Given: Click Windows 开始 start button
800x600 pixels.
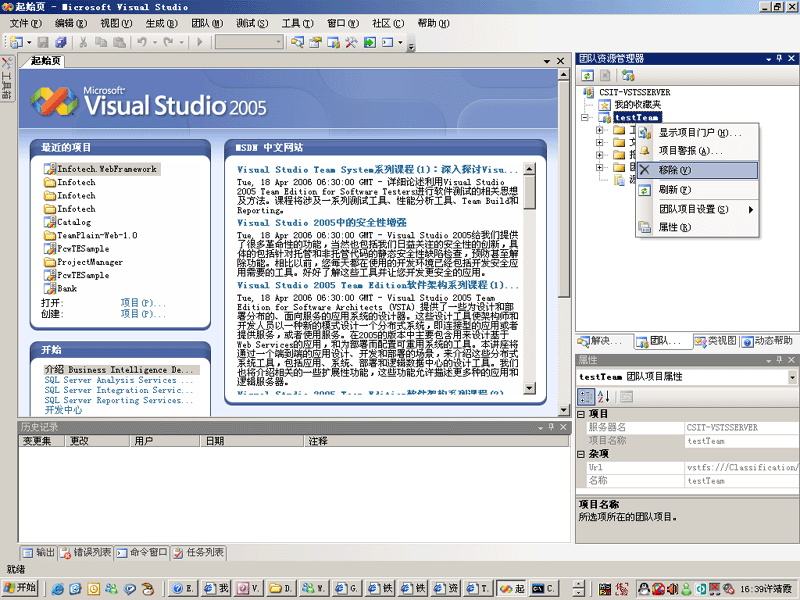Looking at the screenshot, I should pyautogui.click(x=20, y=588).
